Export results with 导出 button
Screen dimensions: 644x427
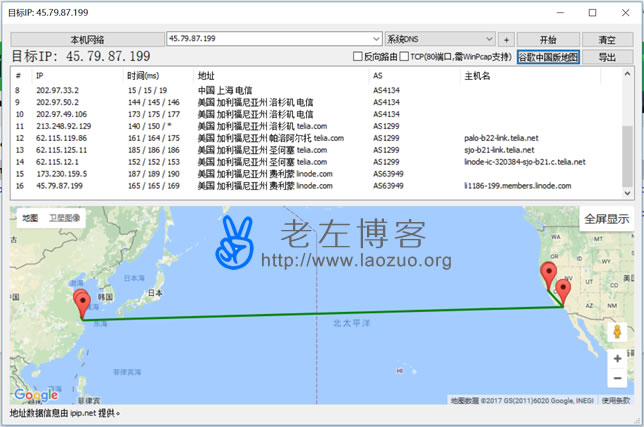coord(607,57)
